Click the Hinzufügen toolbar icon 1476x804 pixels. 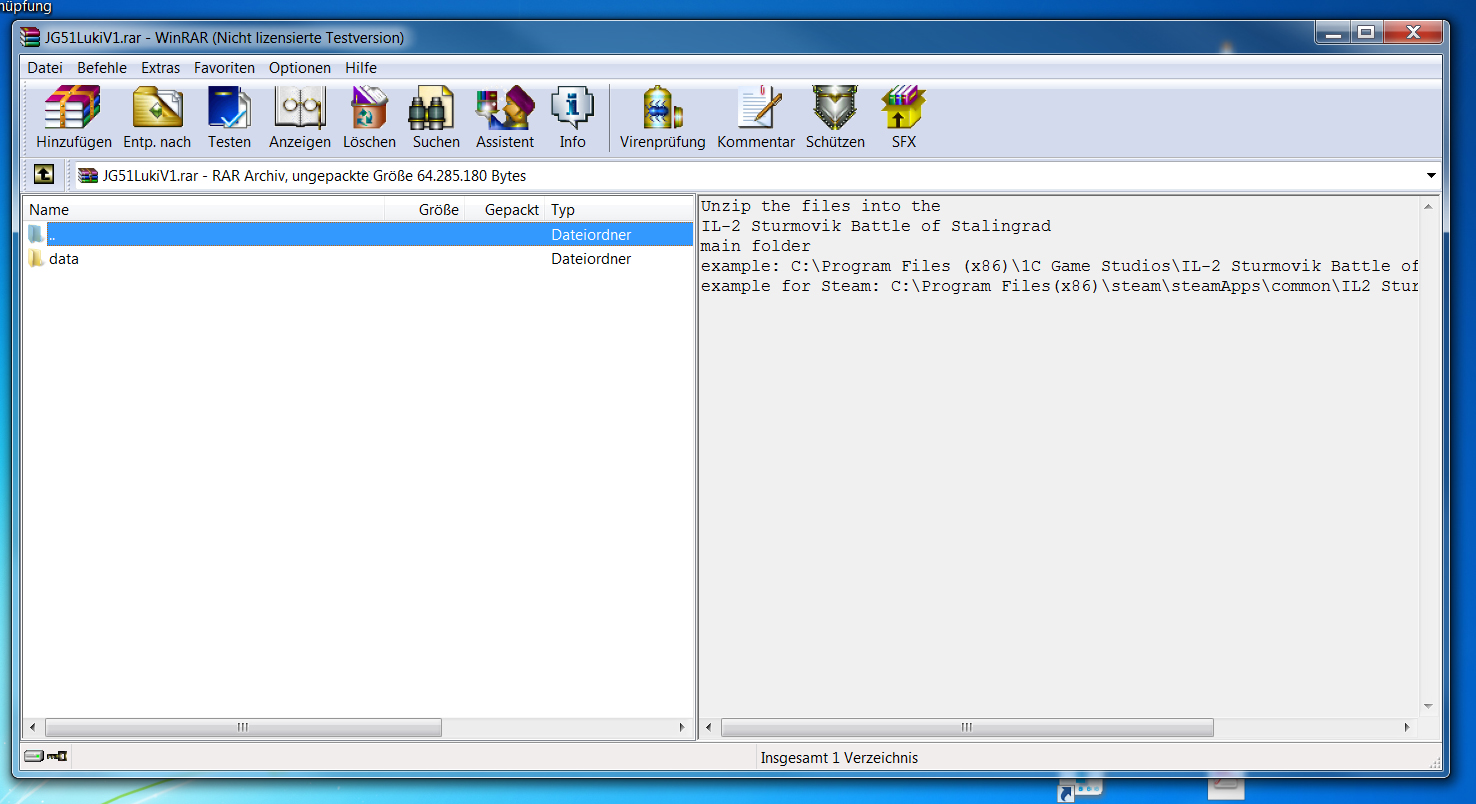pos(73,118)
